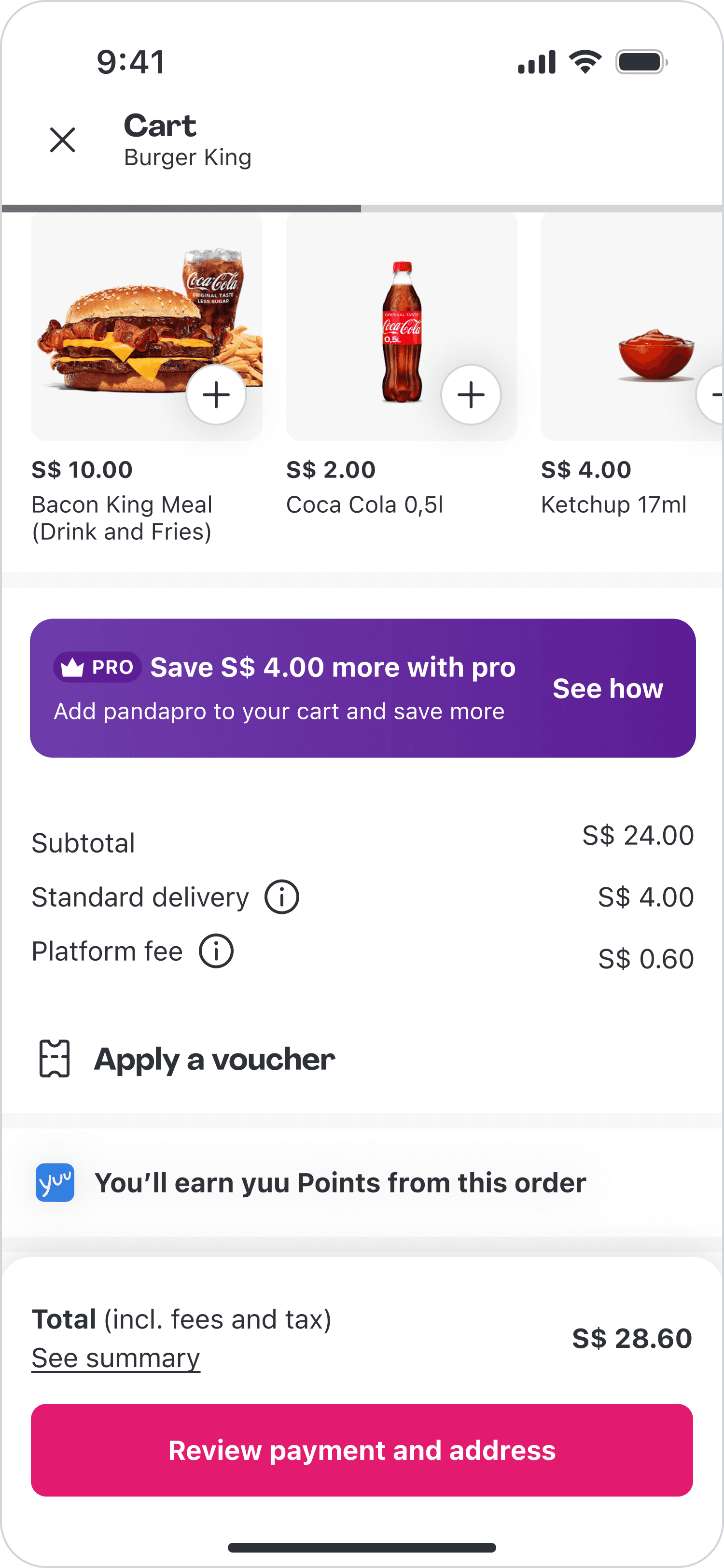Click See how on pandapro banner
Screen dimensions: 724x1568
pos(607,688)
